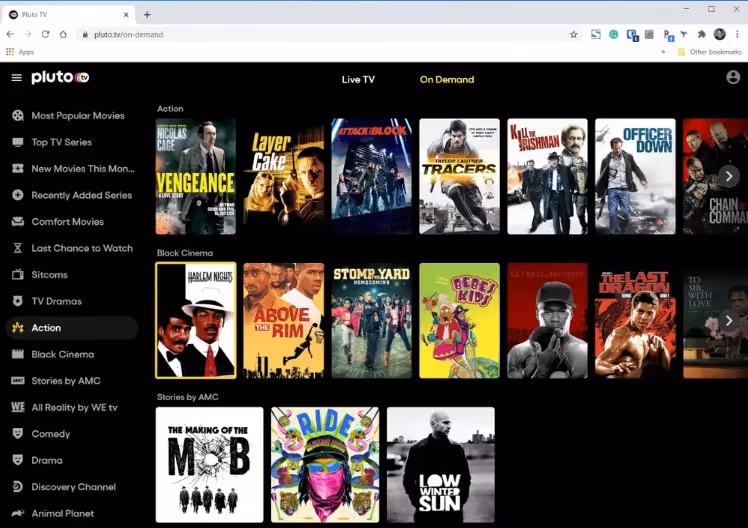Screen dimensions: 748x528
Task: Click the Black Cinema clapperboard icon
Action: tap(18, 354)
